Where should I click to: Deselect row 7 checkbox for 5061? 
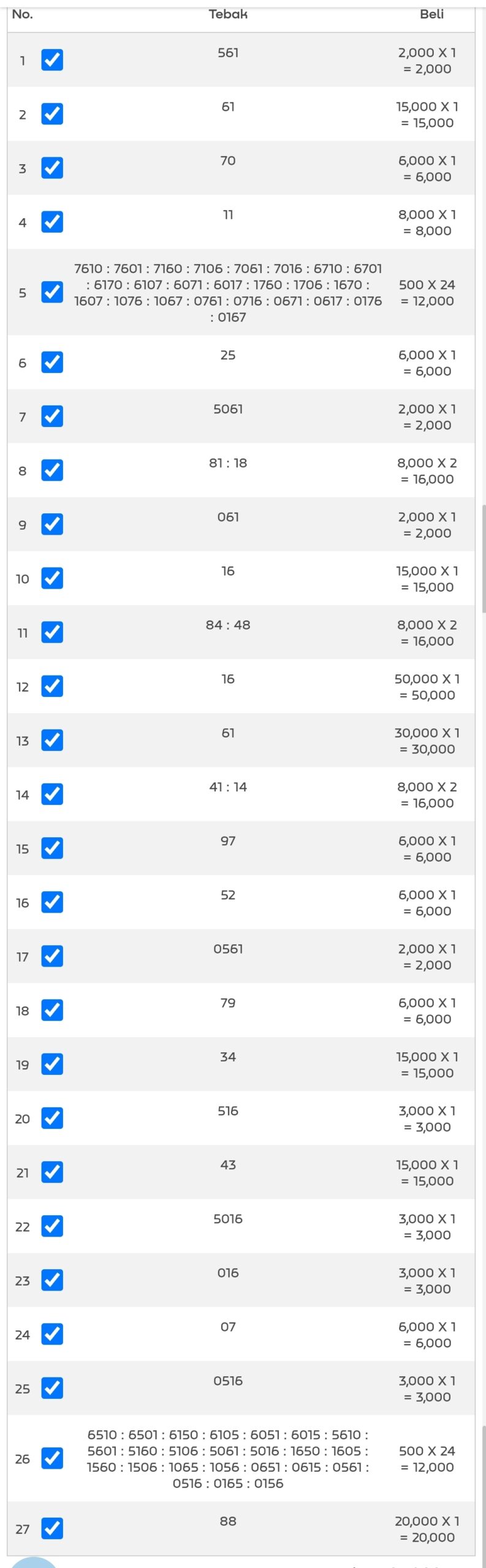[52, 417]
